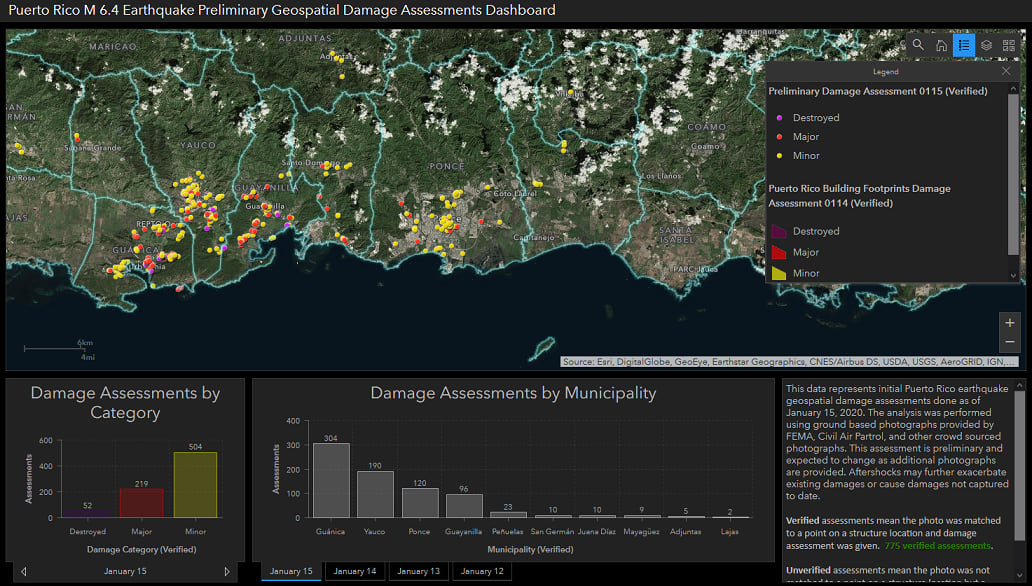Image resolution: width=1032 pixels, height=586 pixels.
Task: Select the January 15 municipality tab
Action: (291, 571)
